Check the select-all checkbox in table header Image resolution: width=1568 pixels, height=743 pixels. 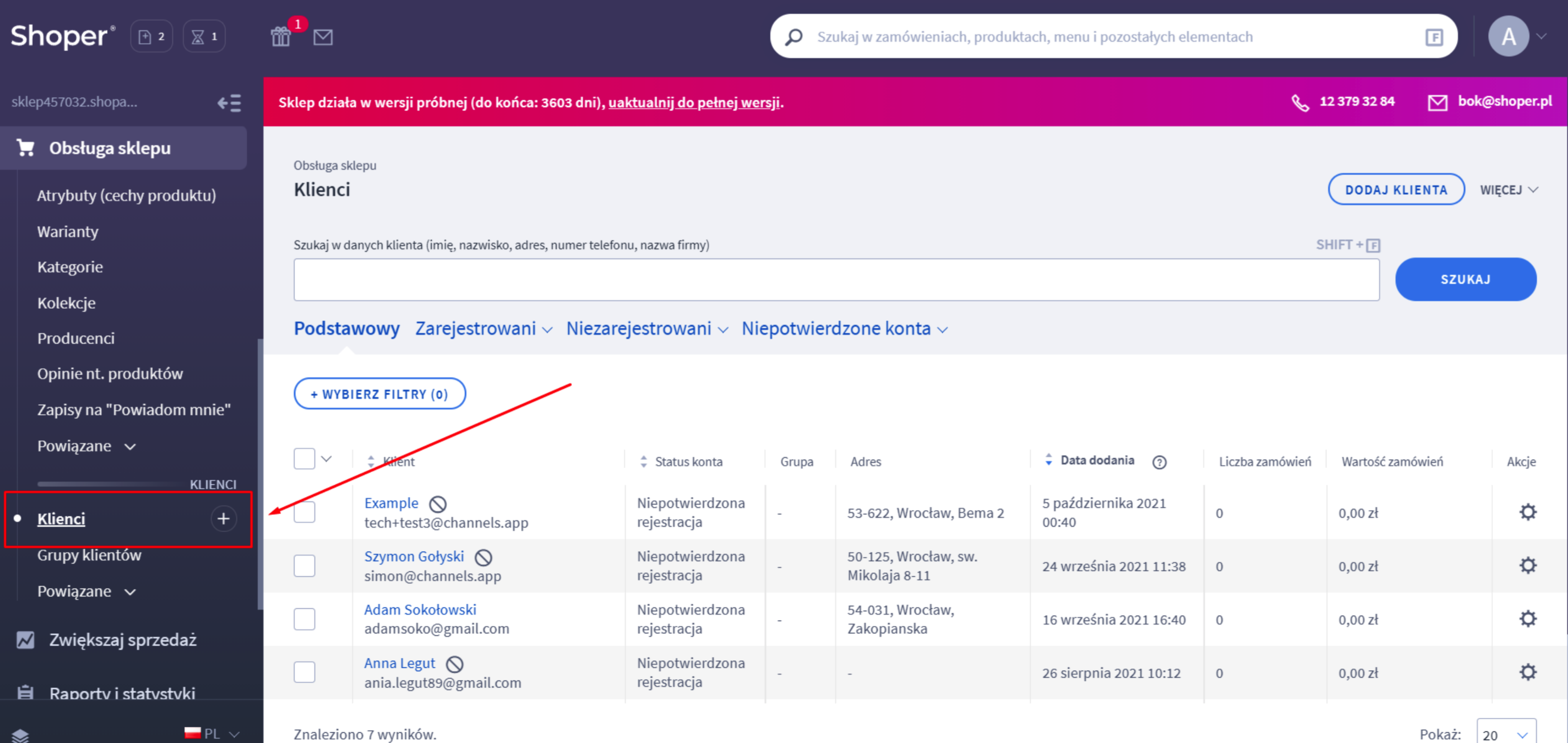coord(304,459)
